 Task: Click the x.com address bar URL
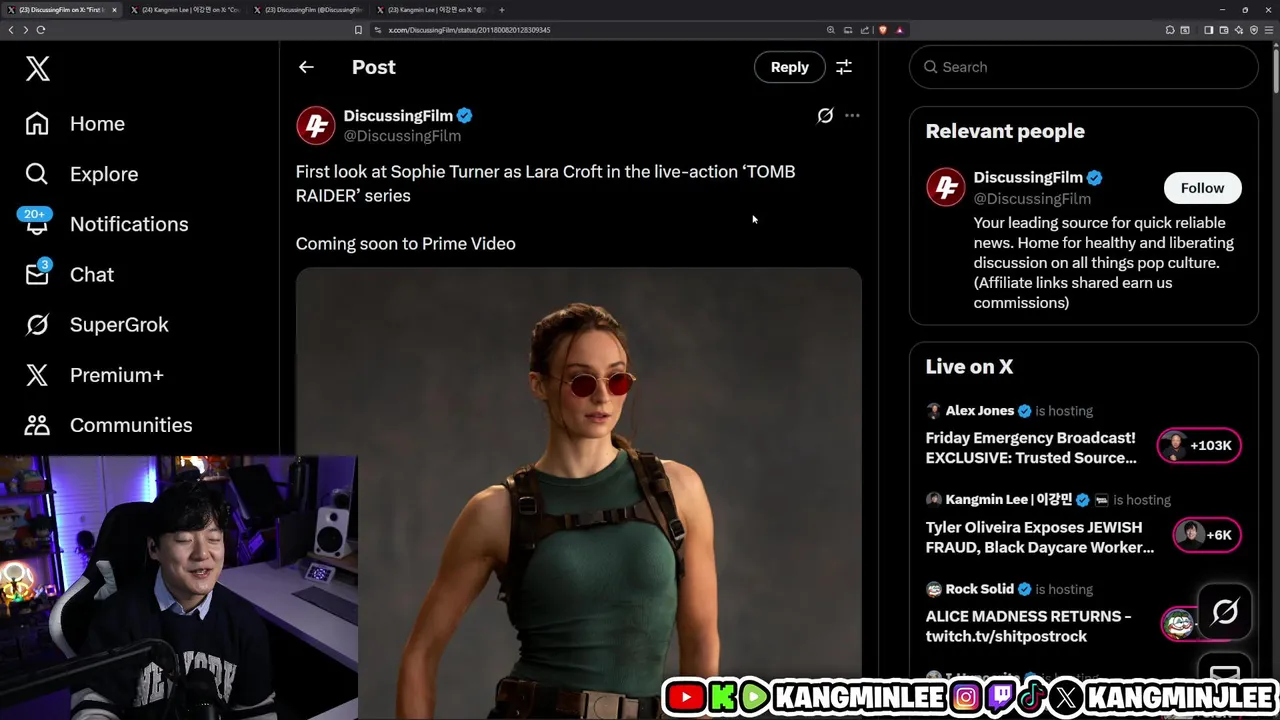469,30
